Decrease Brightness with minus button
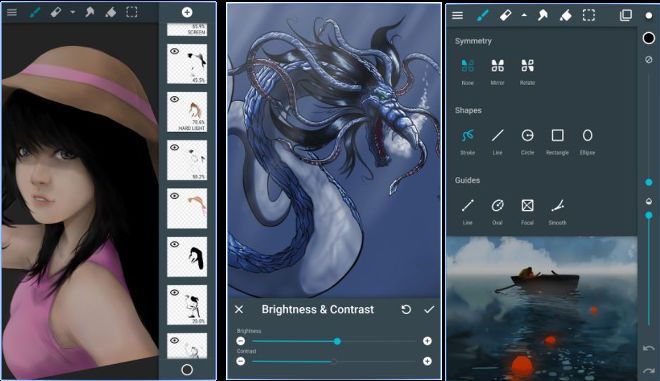The image size is (660, 381). 241,341
